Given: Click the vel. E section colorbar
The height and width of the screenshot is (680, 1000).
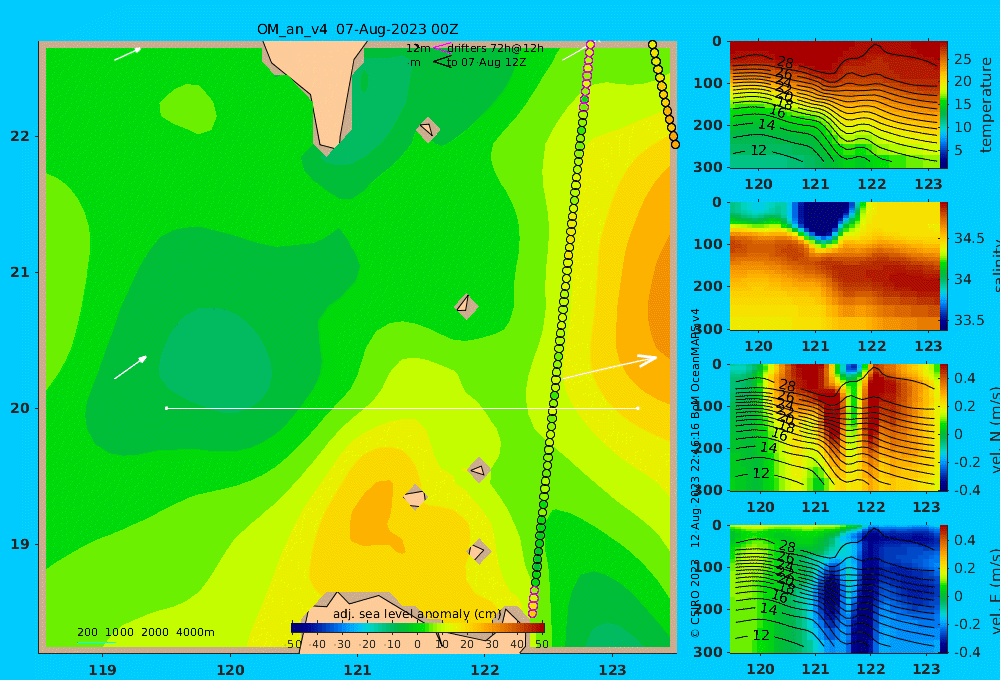Looking at the screenshot, I should pos(943,589).
